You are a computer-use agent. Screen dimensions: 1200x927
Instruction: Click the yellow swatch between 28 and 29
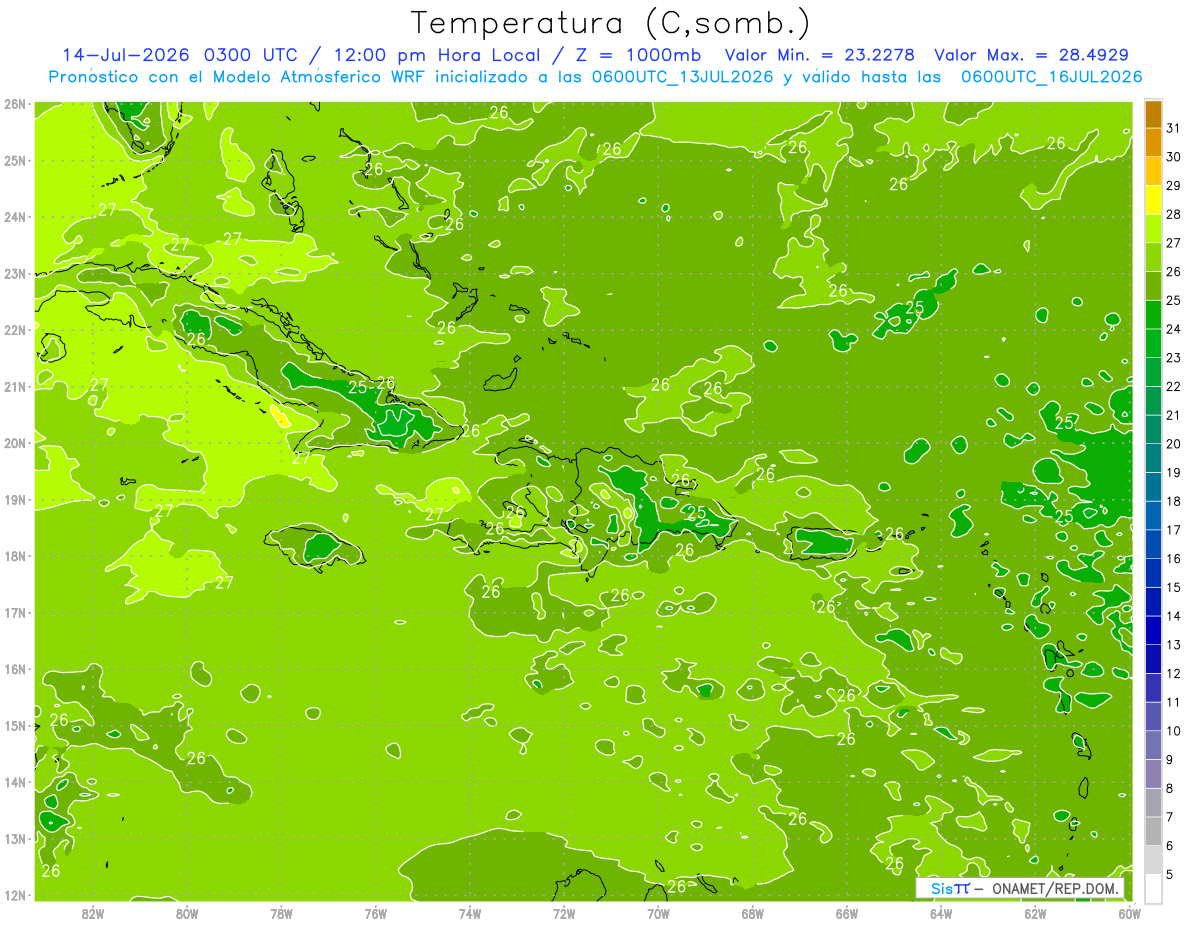pos(1153,200)
